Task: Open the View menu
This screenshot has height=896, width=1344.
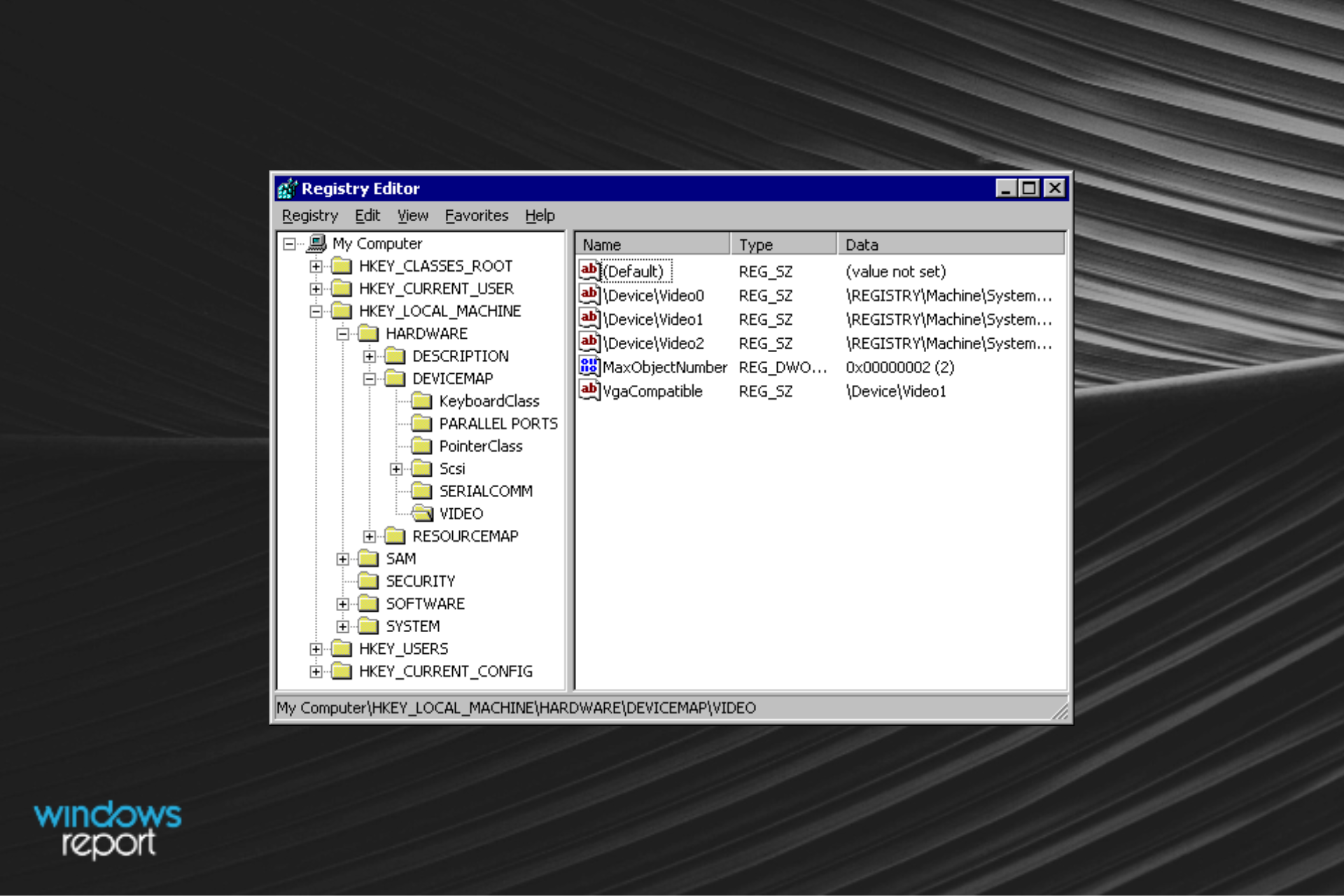Action: [413, 216]
